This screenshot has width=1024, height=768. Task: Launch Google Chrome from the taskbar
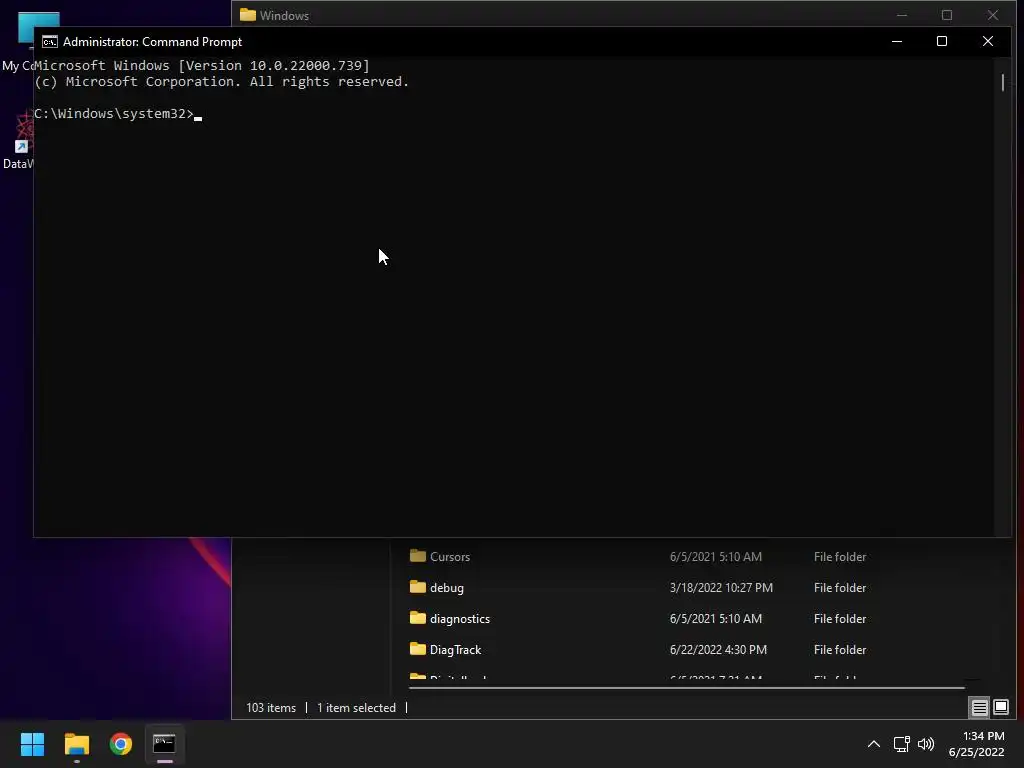tap(121, 744)
